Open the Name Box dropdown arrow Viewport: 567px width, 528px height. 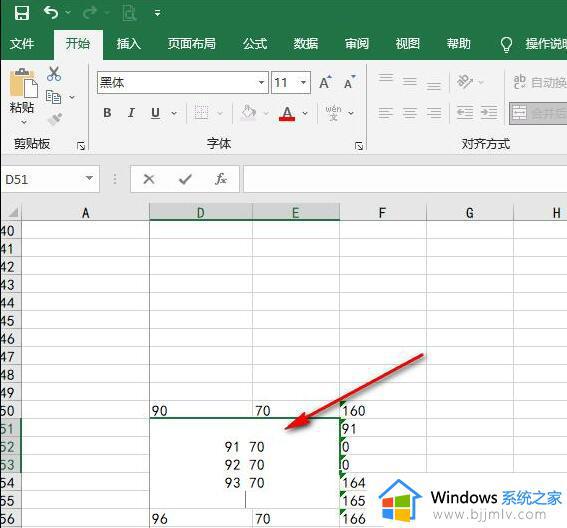click(x=89, y=178)
